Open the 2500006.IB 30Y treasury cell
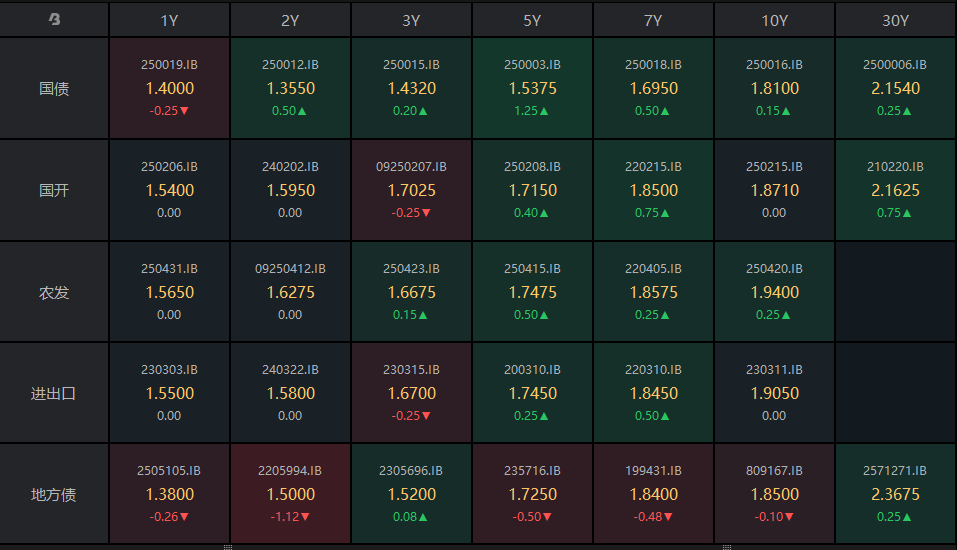This screenshot has width=957, height=550. point(895,88)
